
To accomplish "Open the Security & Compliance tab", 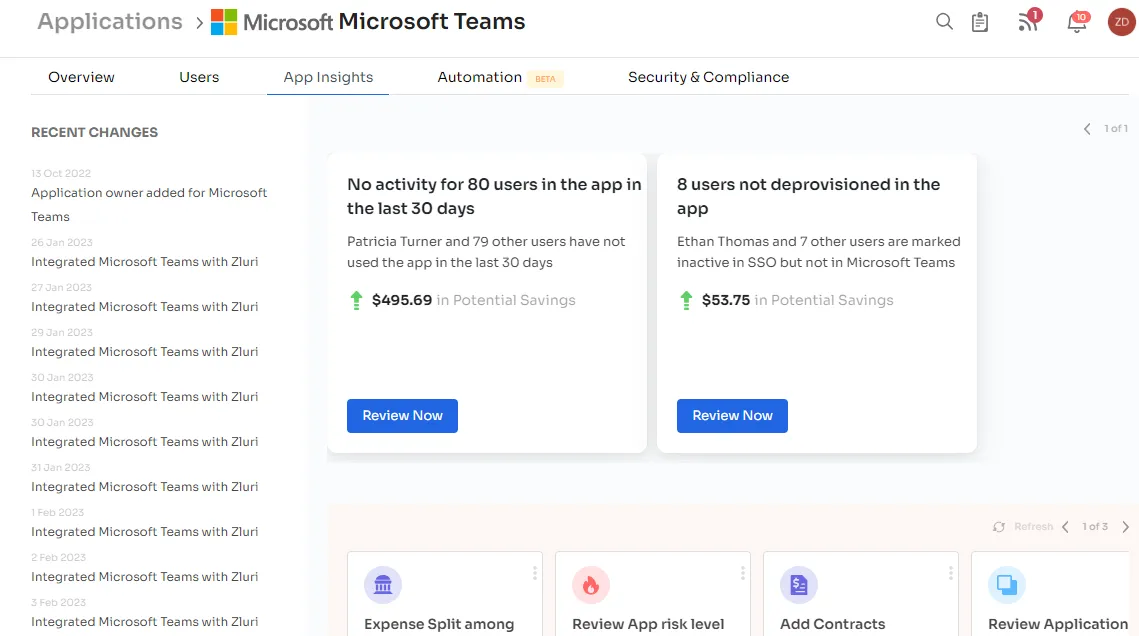I will [x=708, y=77].
